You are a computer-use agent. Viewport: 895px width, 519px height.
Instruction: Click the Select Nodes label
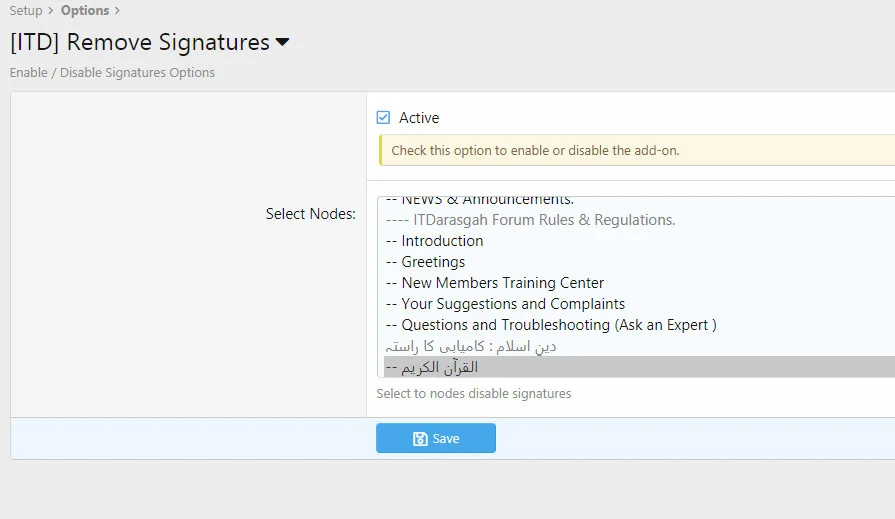(311, 214)
